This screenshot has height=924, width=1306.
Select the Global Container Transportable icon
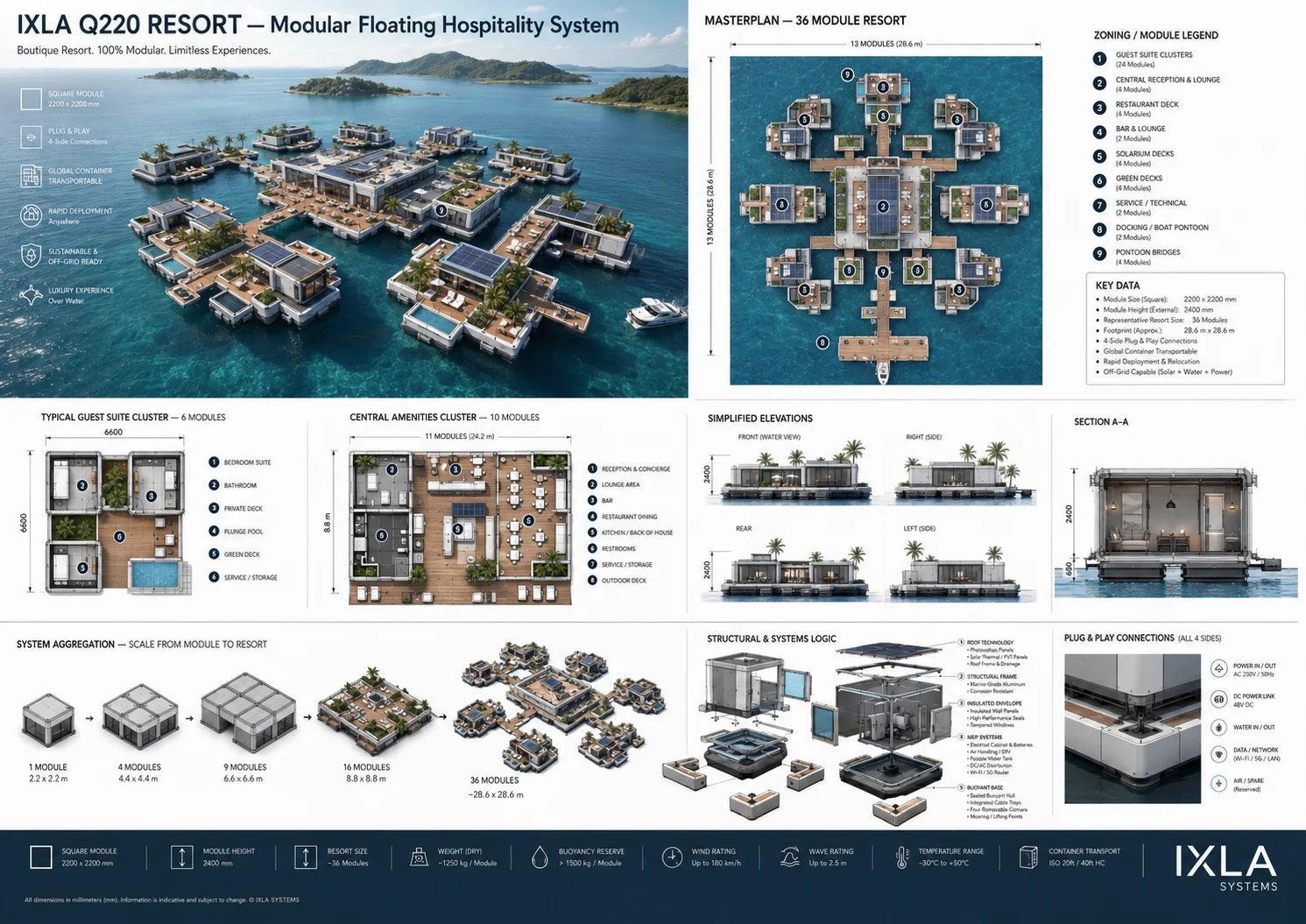[x=31, y=176]
